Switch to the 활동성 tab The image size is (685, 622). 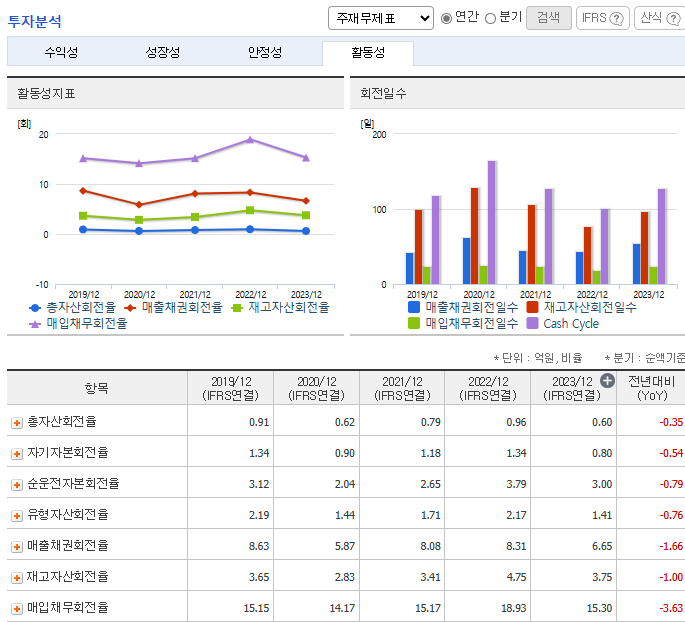pyautogui.click(x=368, y=53)
